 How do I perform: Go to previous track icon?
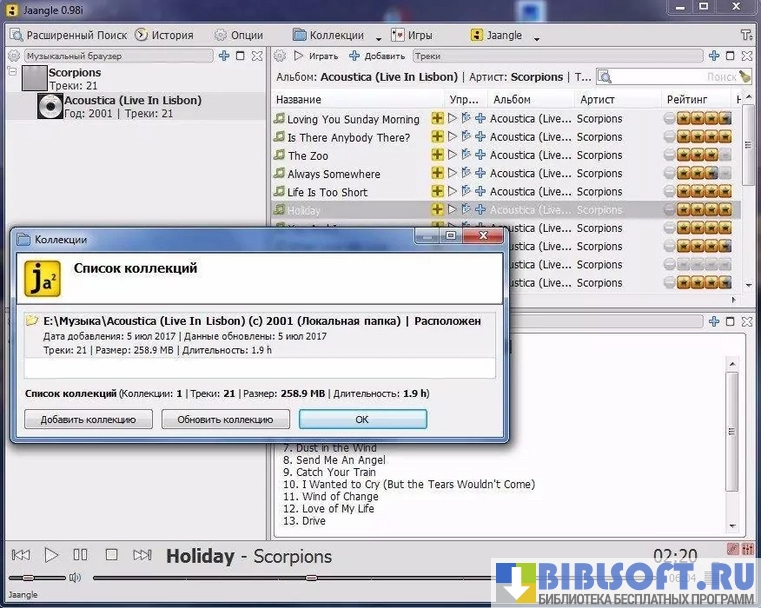tap(20, 555)
